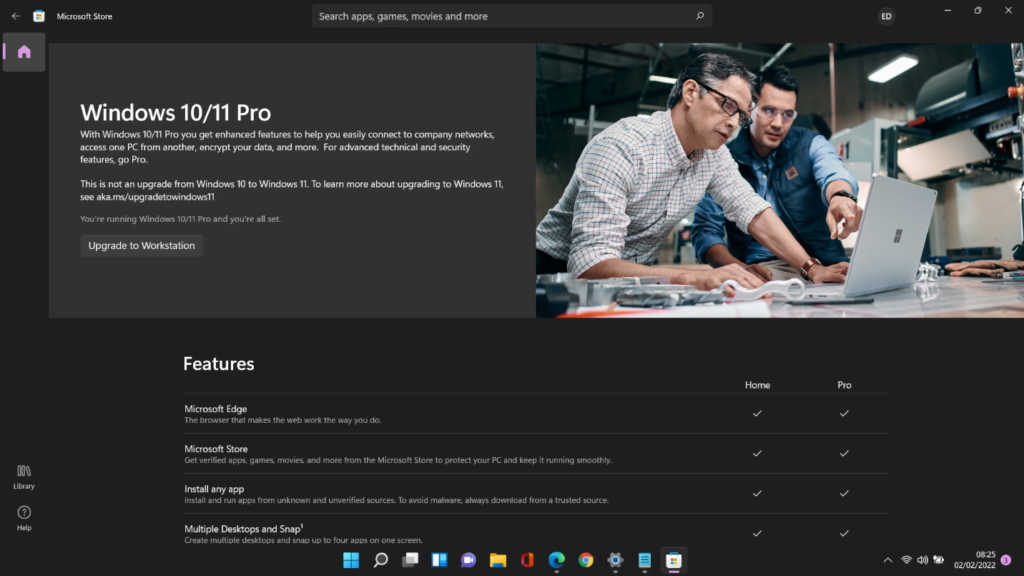Open the notification center badge in the taskbar
1024x576 pixels.
click(1006, 560)
